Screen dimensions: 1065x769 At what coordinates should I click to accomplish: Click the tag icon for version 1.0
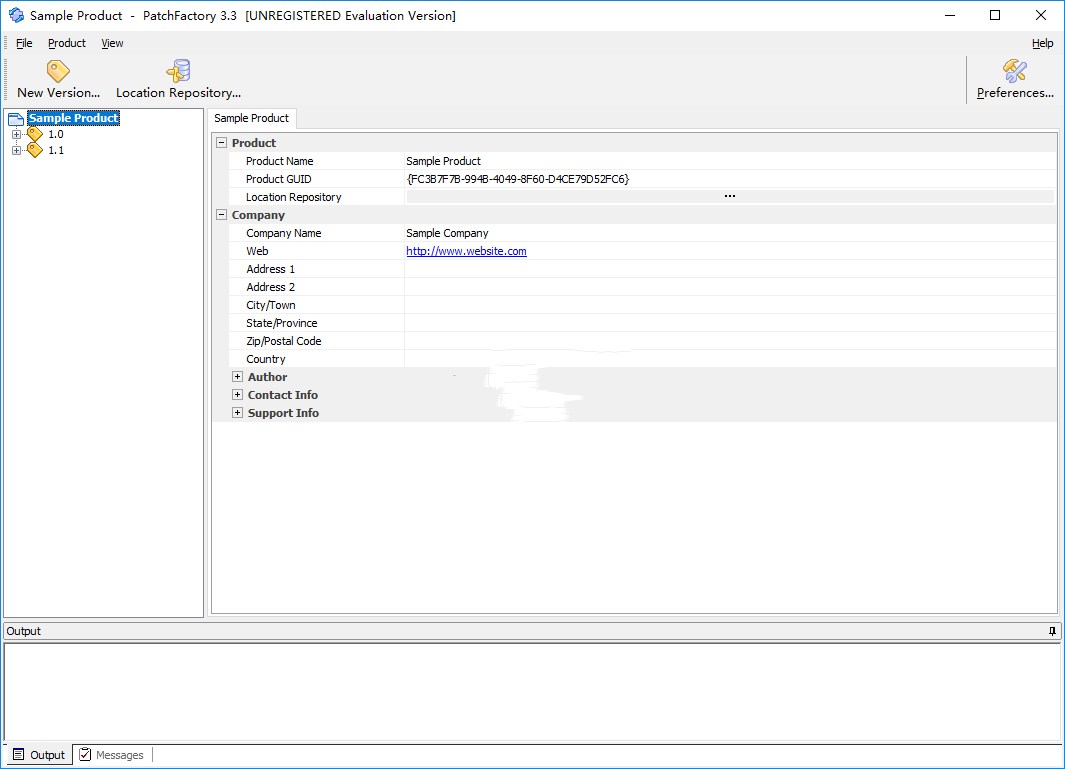(35, 135)
